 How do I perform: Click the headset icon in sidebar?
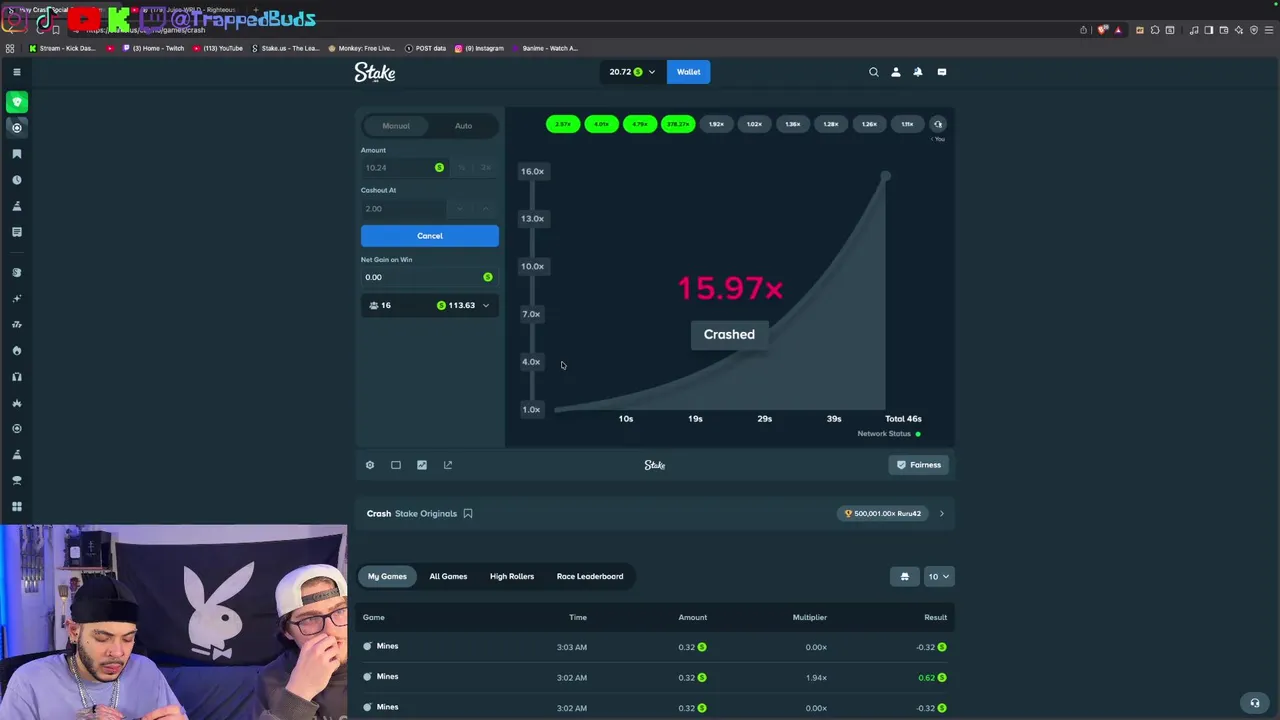(17, 377)
